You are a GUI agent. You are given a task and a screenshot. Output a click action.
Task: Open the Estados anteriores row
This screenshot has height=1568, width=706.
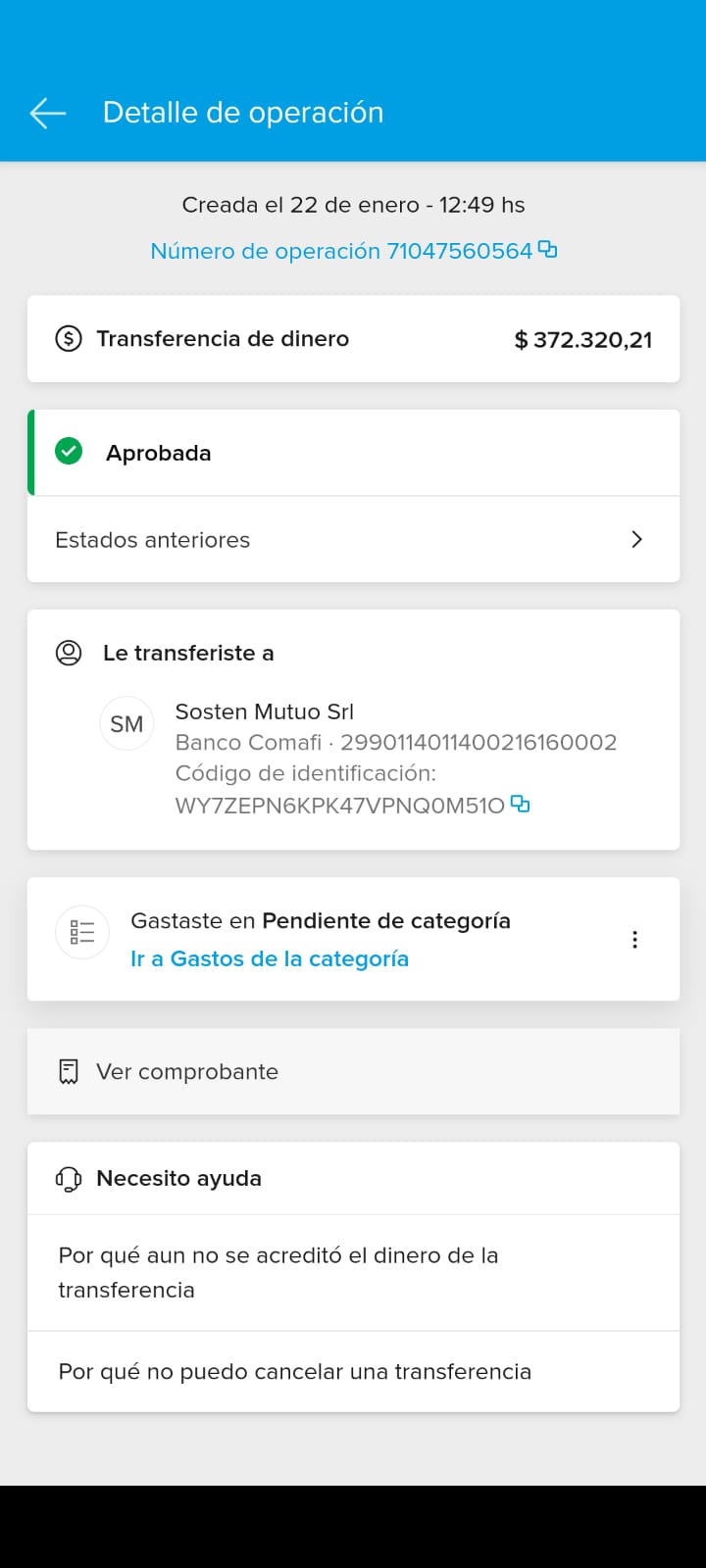pos(294,540)
